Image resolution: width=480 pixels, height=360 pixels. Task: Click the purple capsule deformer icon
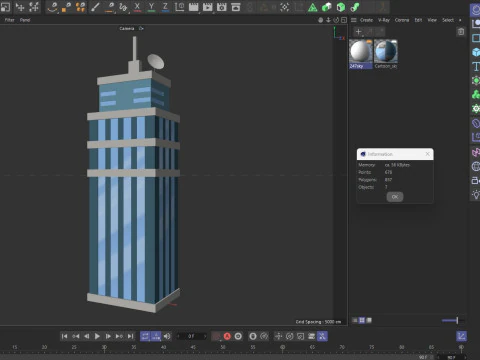(x=476, y=123)
